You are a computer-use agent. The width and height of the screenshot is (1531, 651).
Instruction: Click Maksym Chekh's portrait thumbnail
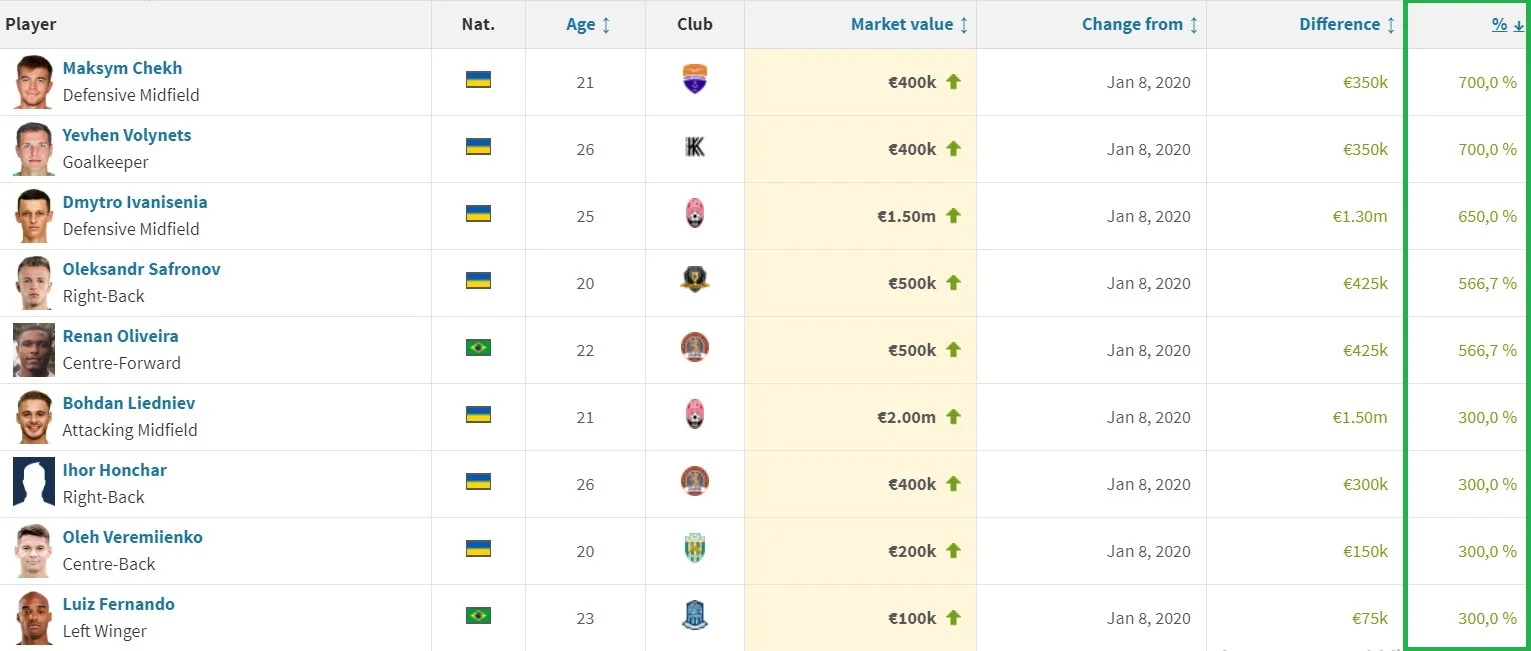[34, 82]
